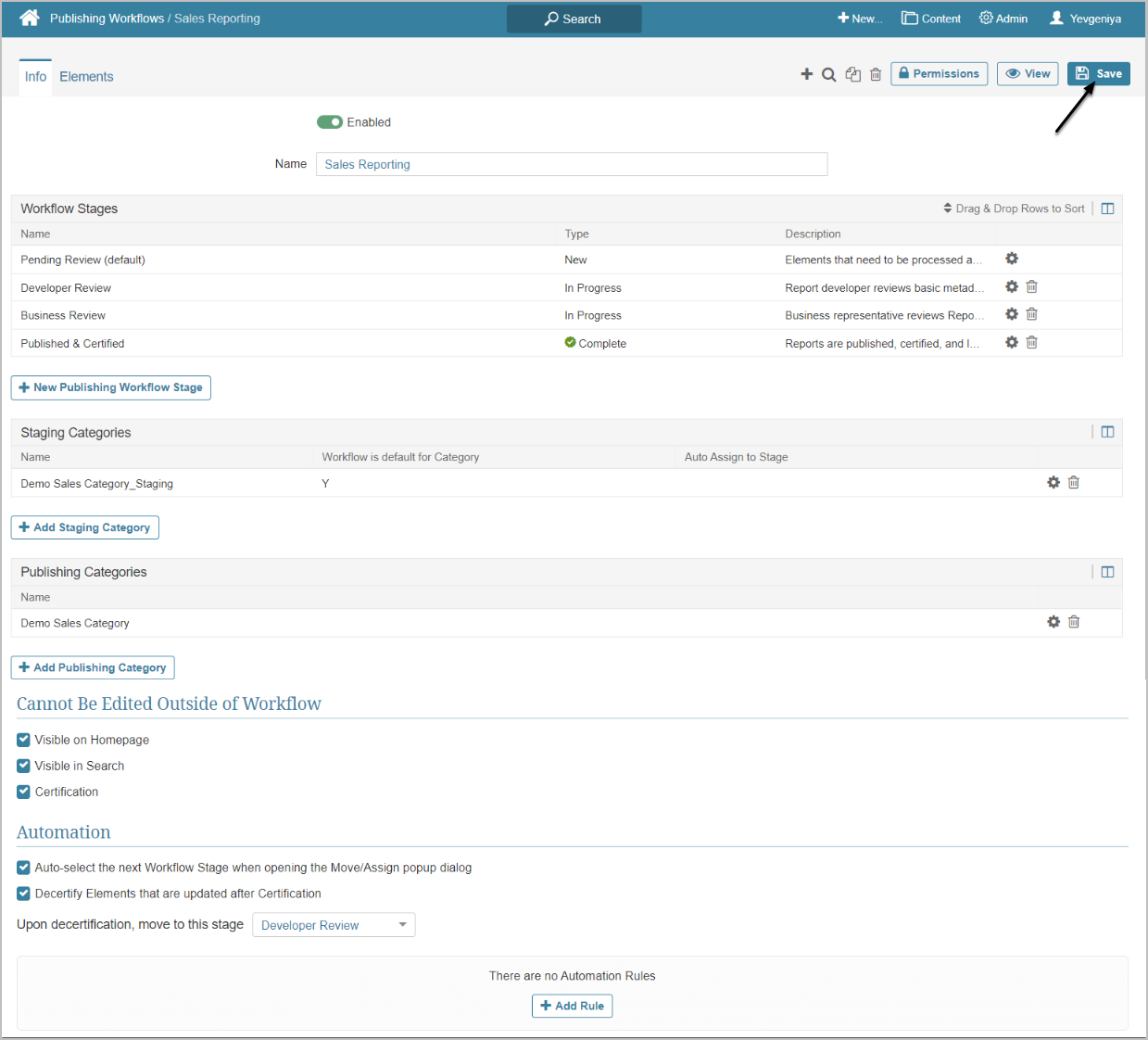
Task: Click in the Name input field
Action: coord(571,164)
